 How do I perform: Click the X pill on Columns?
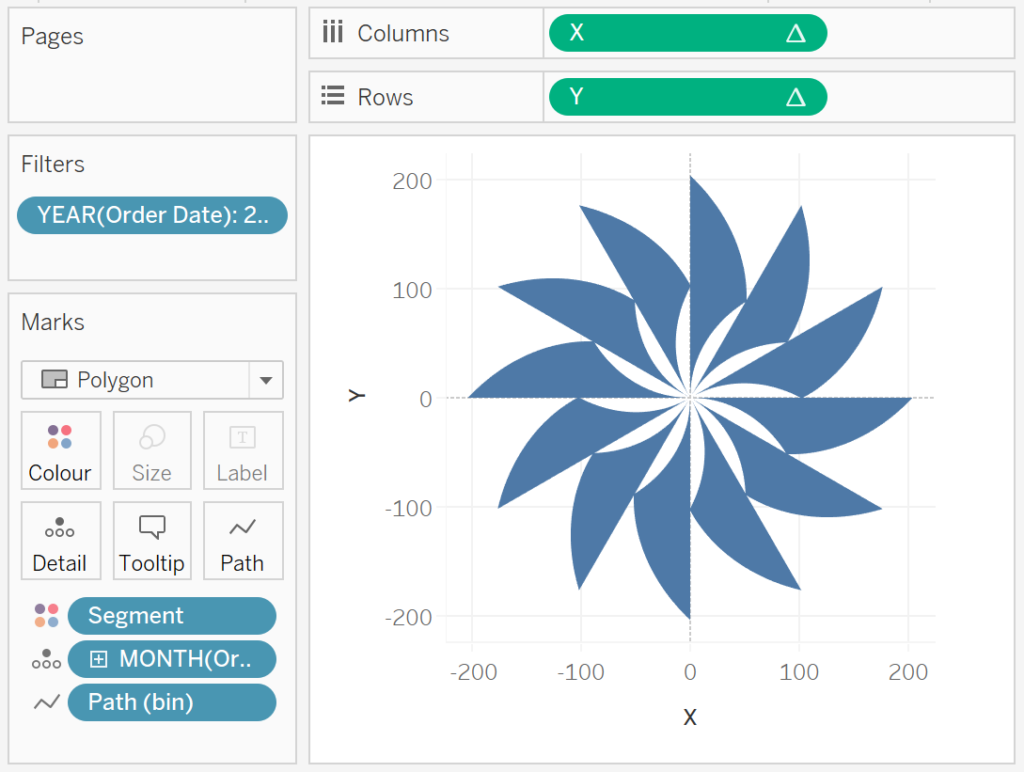point(688,33)
